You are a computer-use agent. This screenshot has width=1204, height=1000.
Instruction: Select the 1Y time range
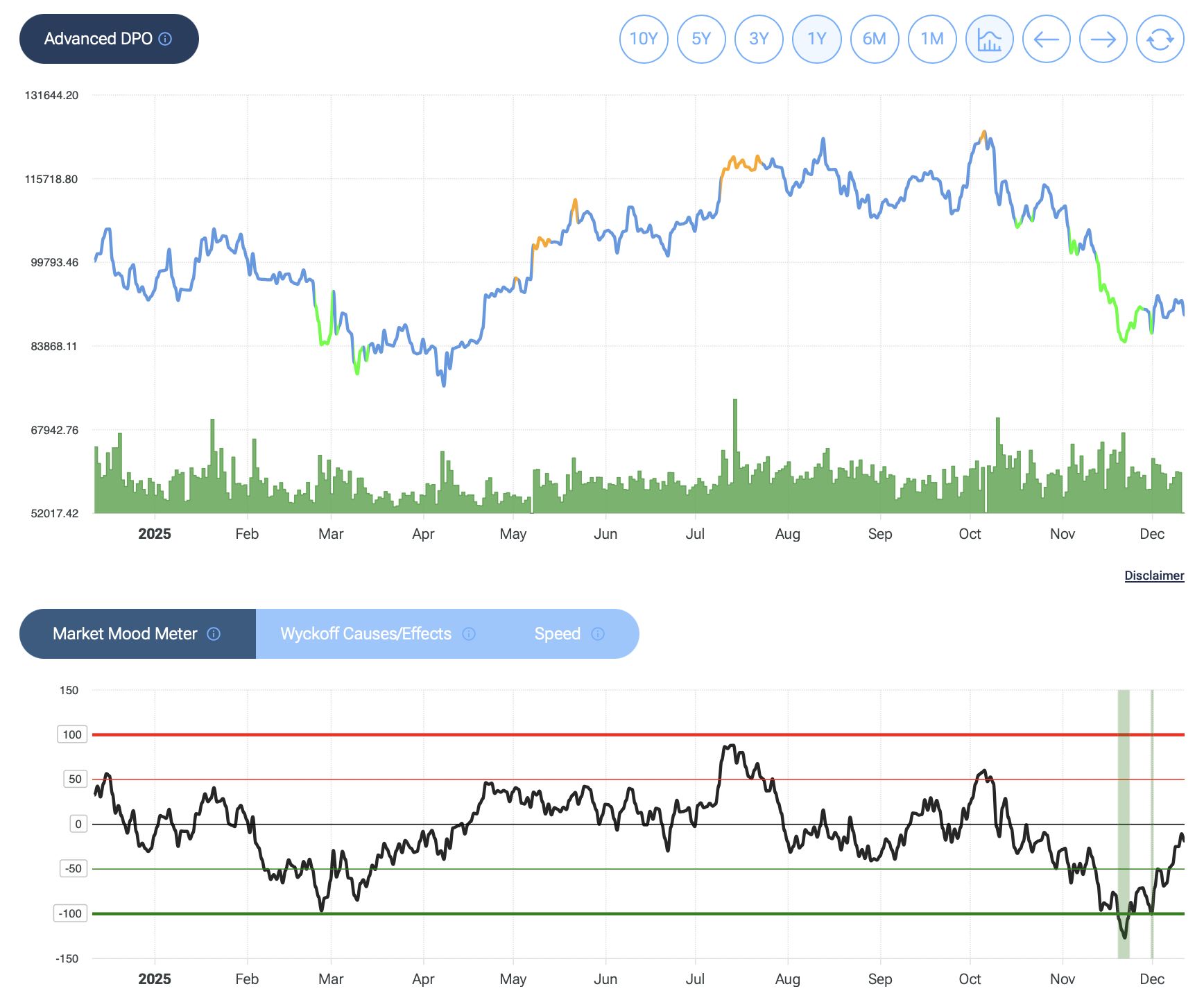click(x=816, y=39)
